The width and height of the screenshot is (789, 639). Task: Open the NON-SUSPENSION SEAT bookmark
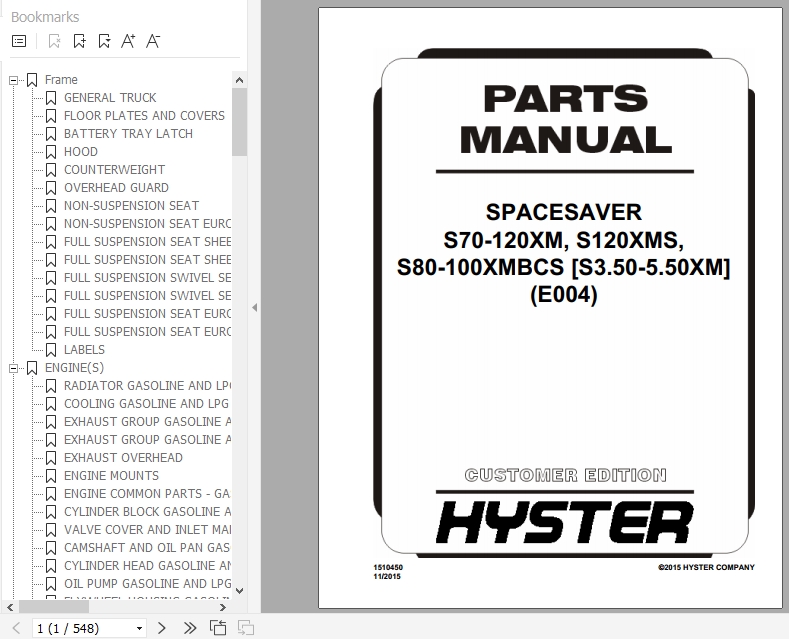[131, 206]
